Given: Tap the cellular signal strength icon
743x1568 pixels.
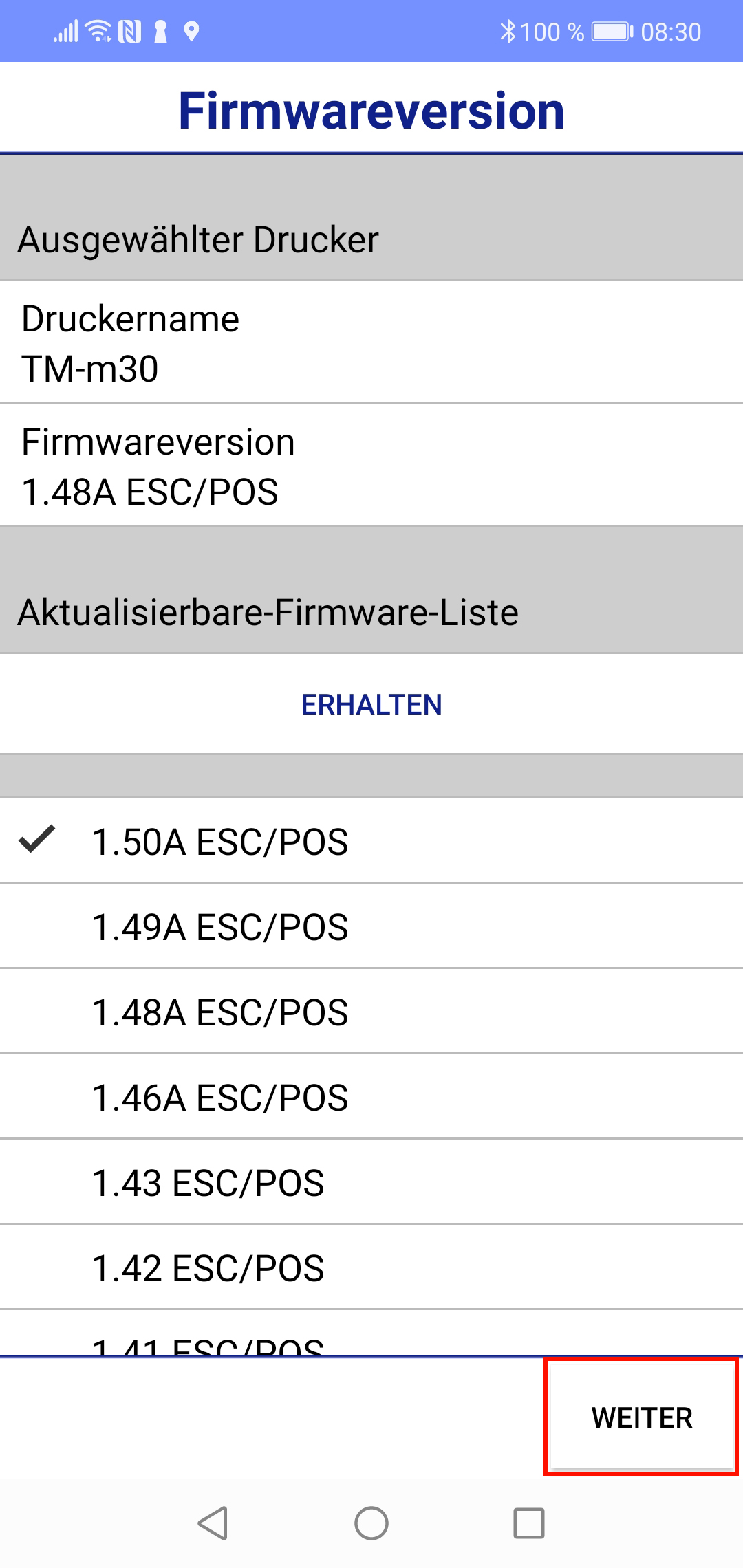Looking at the screenshot, I should pos(66,32).
